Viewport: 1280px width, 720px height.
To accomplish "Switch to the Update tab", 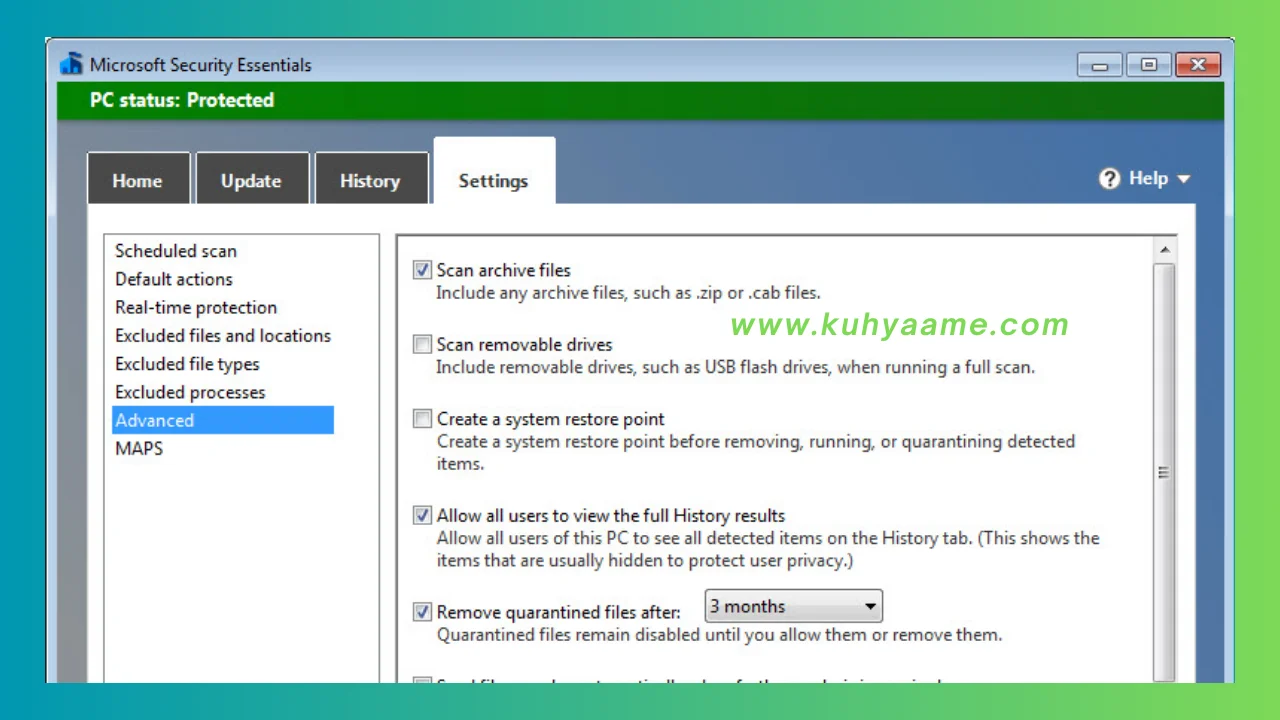I will (x=252, y=180).
